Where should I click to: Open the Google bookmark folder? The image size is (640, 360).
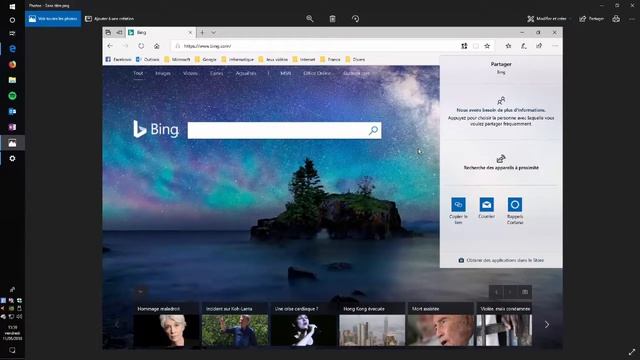pyautogui.click(x=206, y=60)
